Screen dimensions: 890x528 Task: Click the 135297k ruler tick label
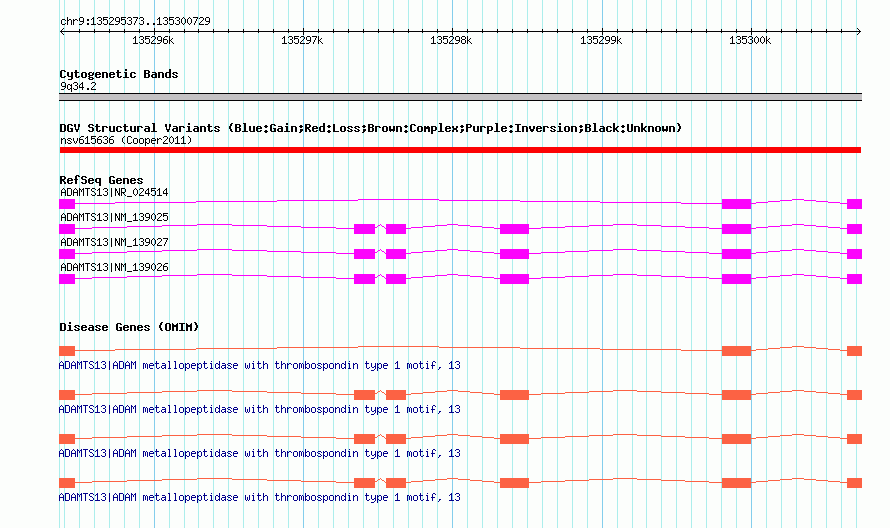point(302,40)
